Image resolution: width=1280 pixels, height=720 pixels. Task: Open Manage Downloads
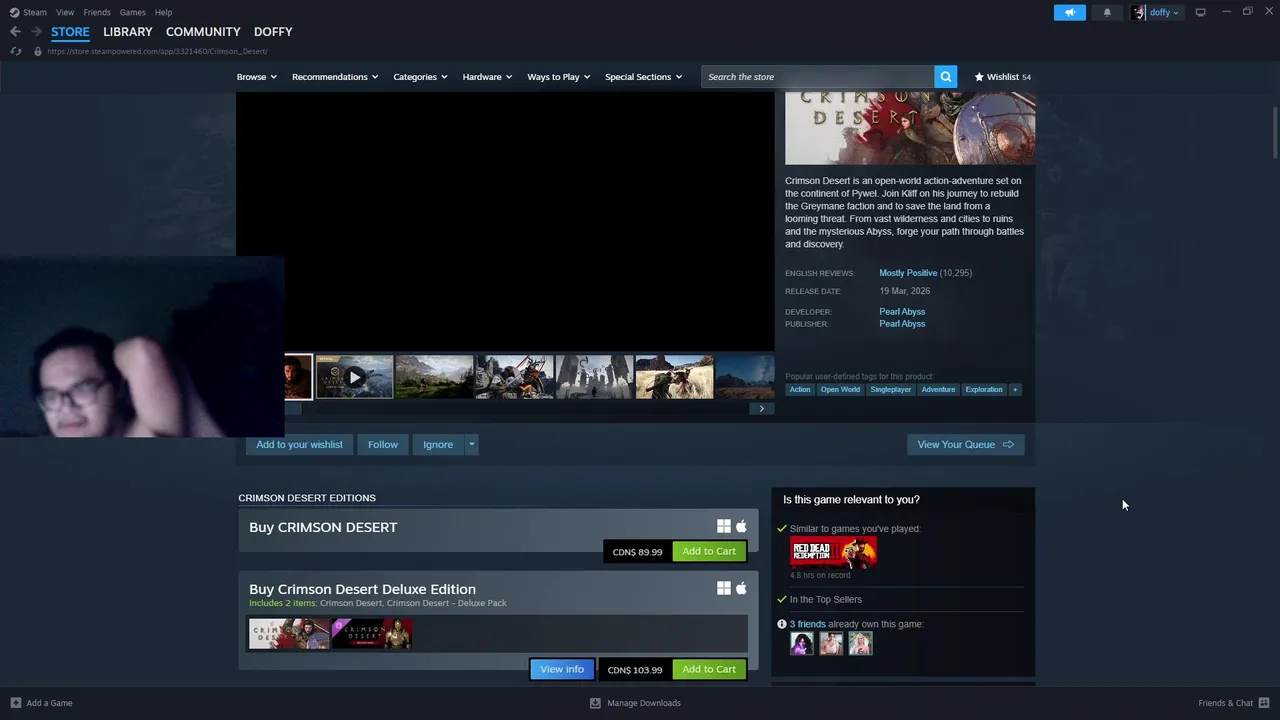pyautogui.click(x=635, y=703)
